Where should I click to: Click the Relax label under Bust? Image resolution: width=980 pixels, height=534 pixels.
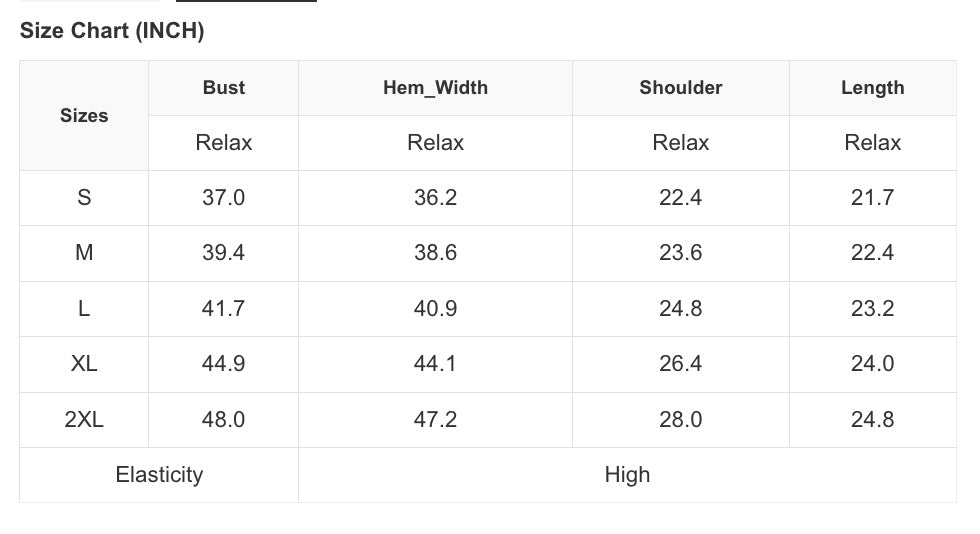click(223, 143)
